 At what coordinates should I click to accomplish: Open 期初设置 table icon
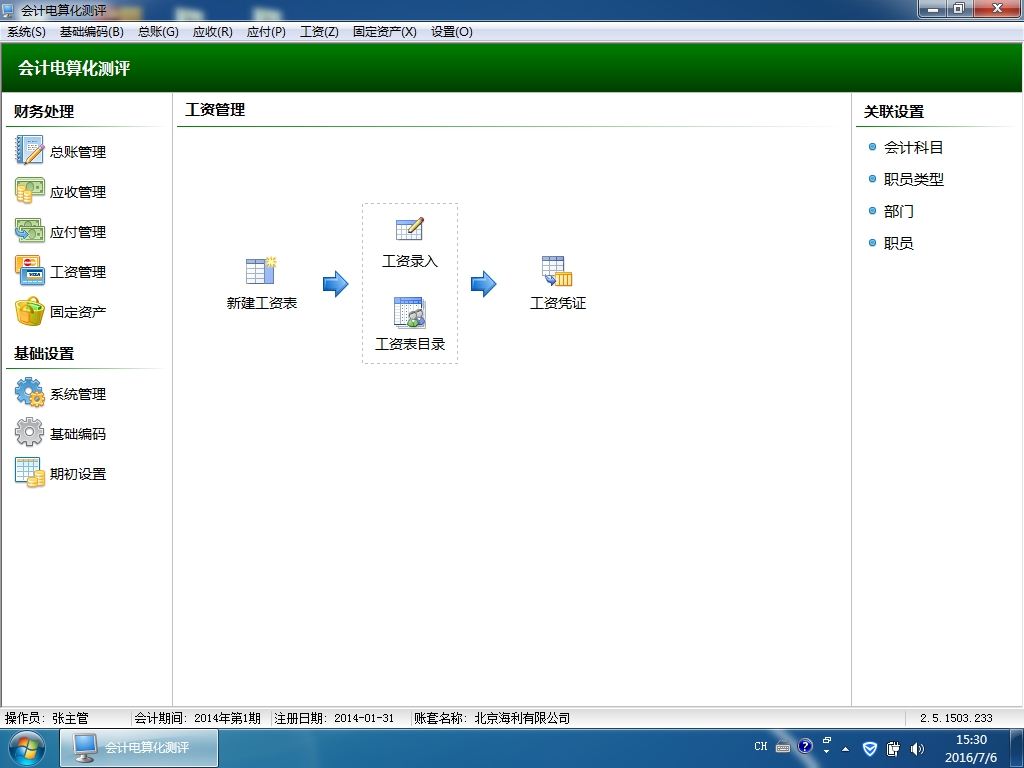point(29,472)
